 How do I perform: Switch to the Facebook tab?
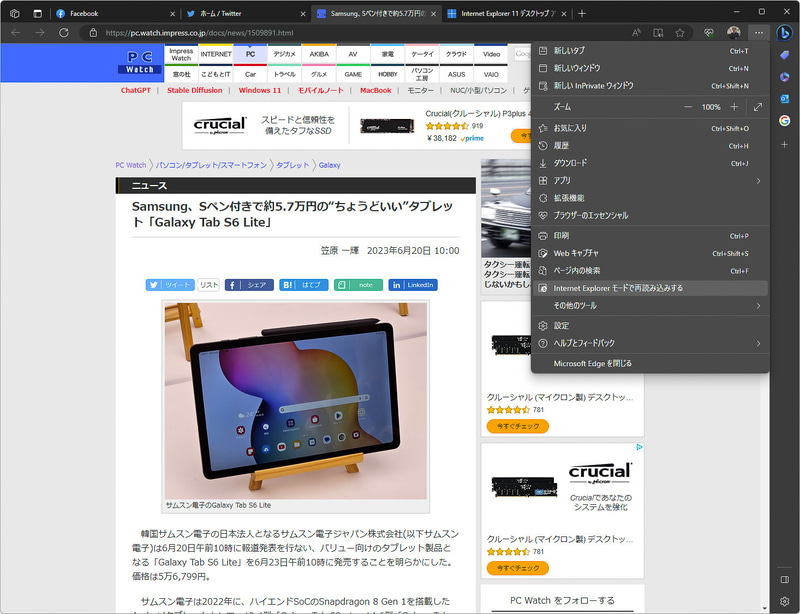(116, 14)
